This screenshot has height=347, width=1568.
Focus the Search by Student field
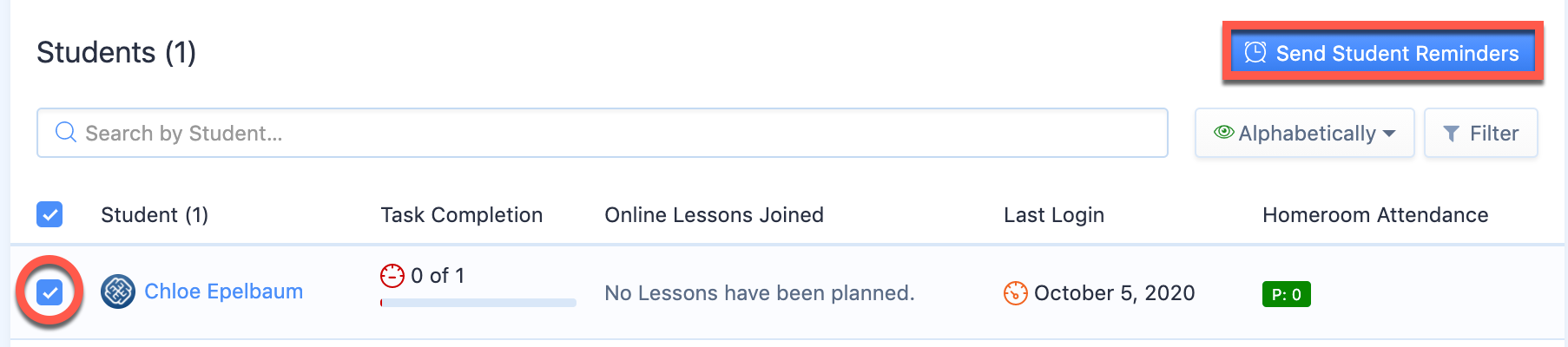tap(602, 133)
